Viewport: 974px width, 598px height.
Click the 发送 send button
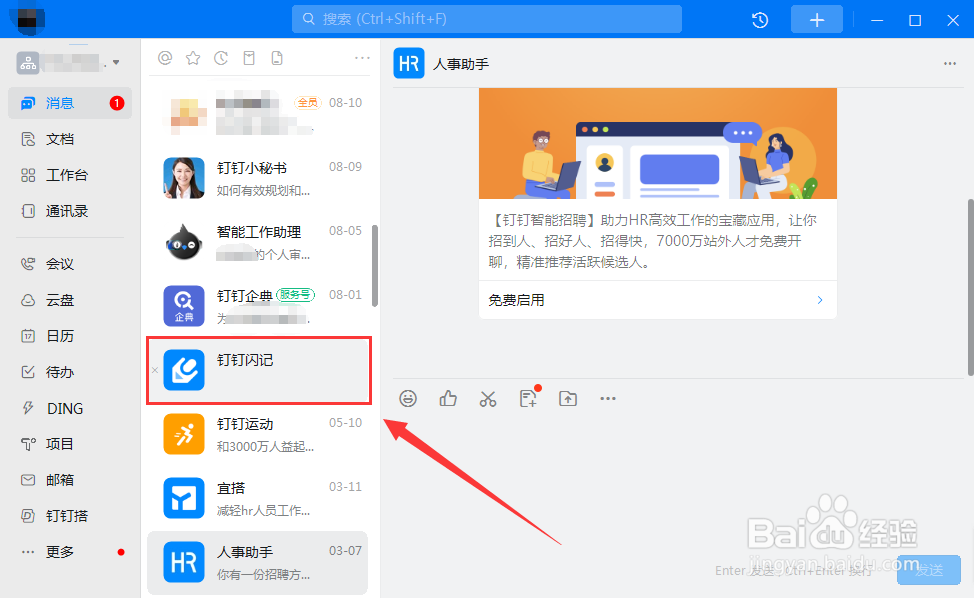pos(929,569)
